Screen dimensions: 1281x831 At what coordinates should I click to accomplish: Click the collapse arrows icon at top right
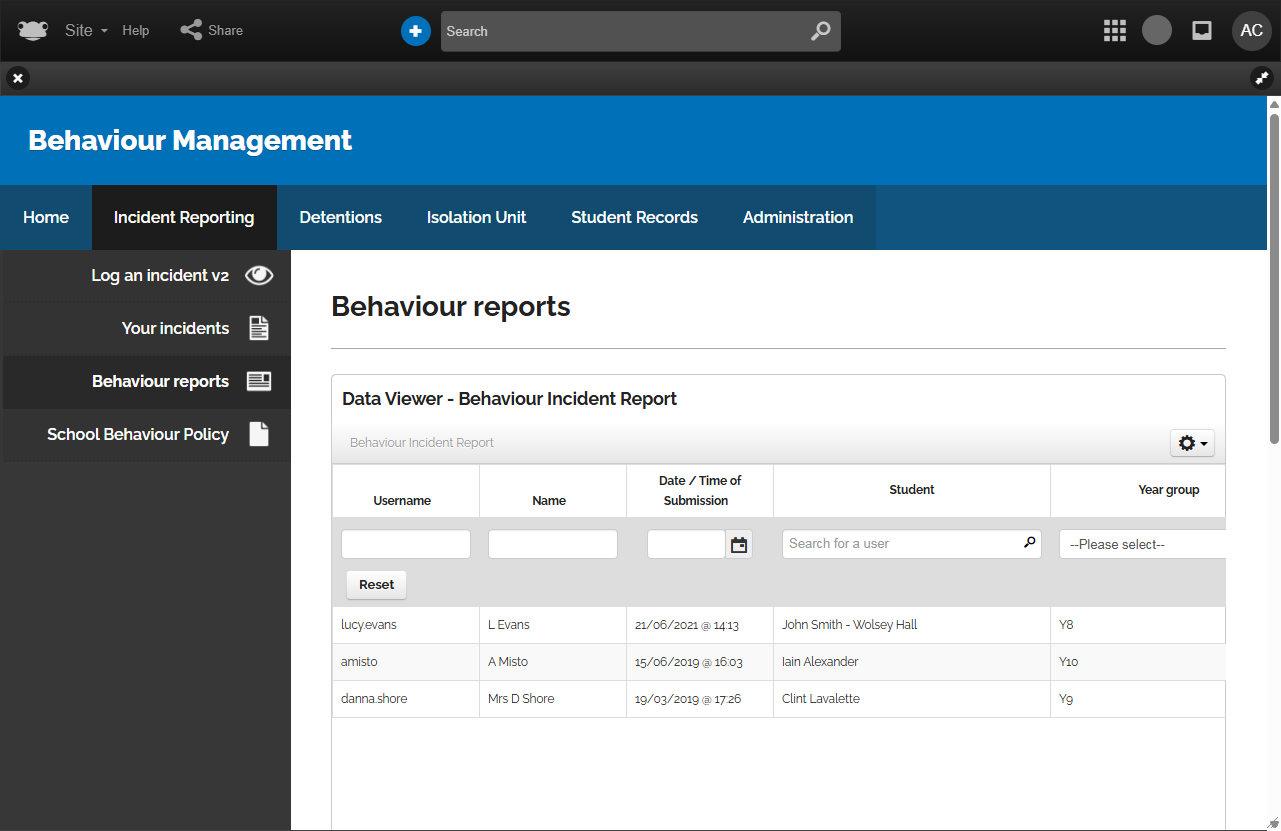coord(1262,78)
